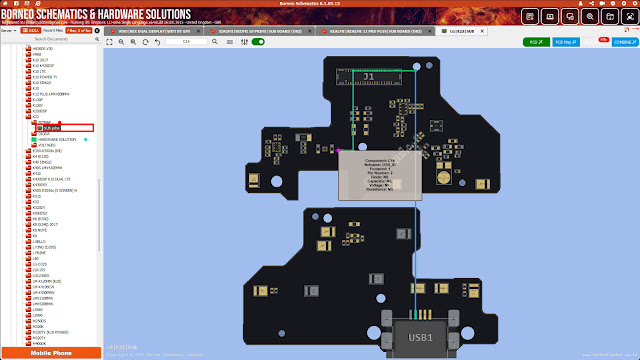Viewport: 640px width, 360px height.
Task: Click the header folder icon
Action: pyautogui.click(x=610, y=17)
